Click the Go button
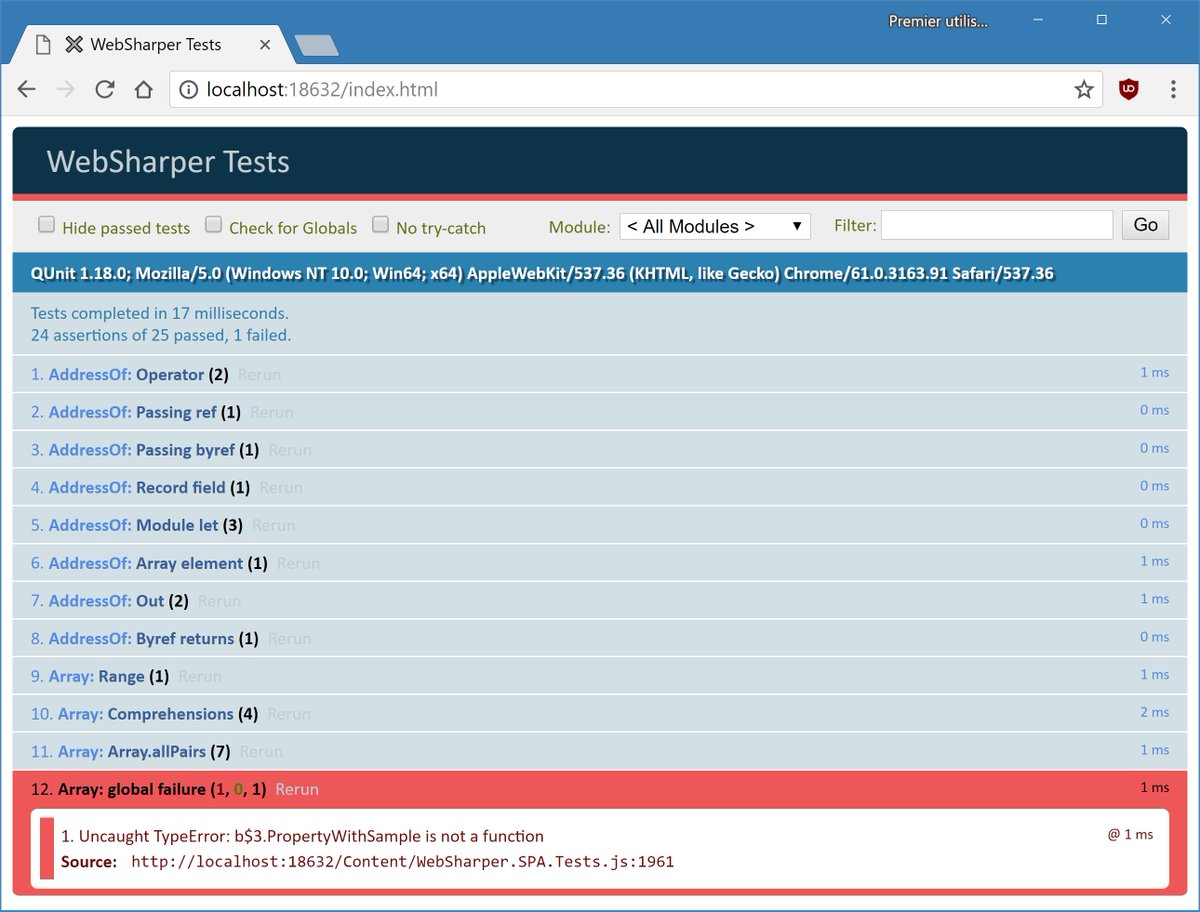The height and width of the screenshot is (912, 1200). [1146, 225]
